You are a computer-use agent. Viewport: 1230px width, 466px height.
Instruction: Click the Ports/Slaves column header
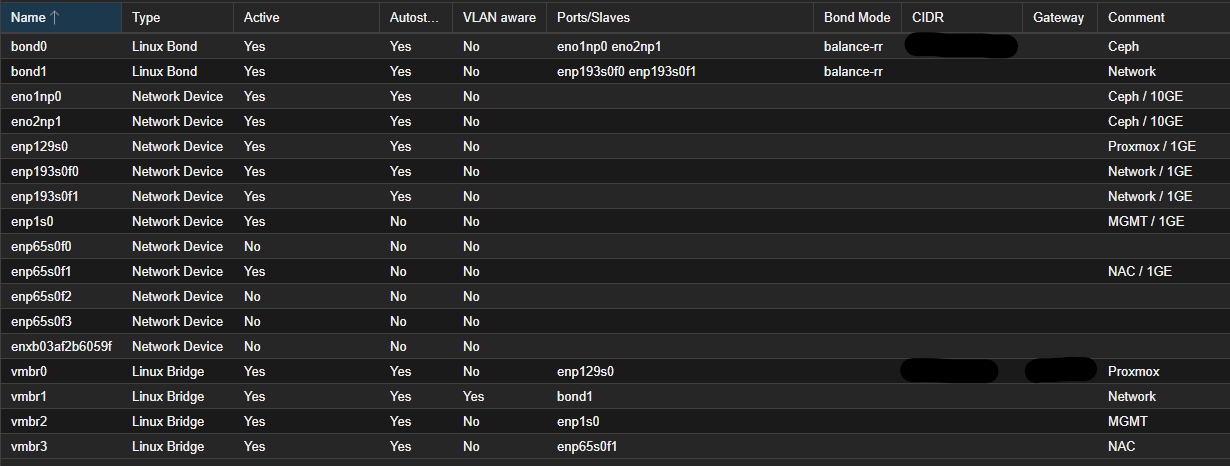point(593,17)
